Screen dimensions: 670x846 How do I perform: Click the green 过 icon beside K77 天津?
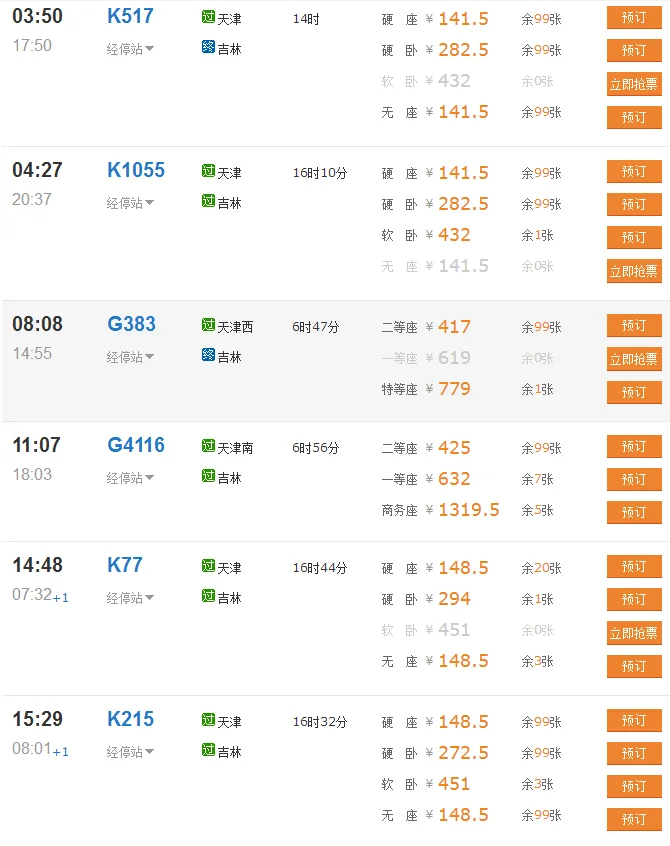(x=208, y=567)
